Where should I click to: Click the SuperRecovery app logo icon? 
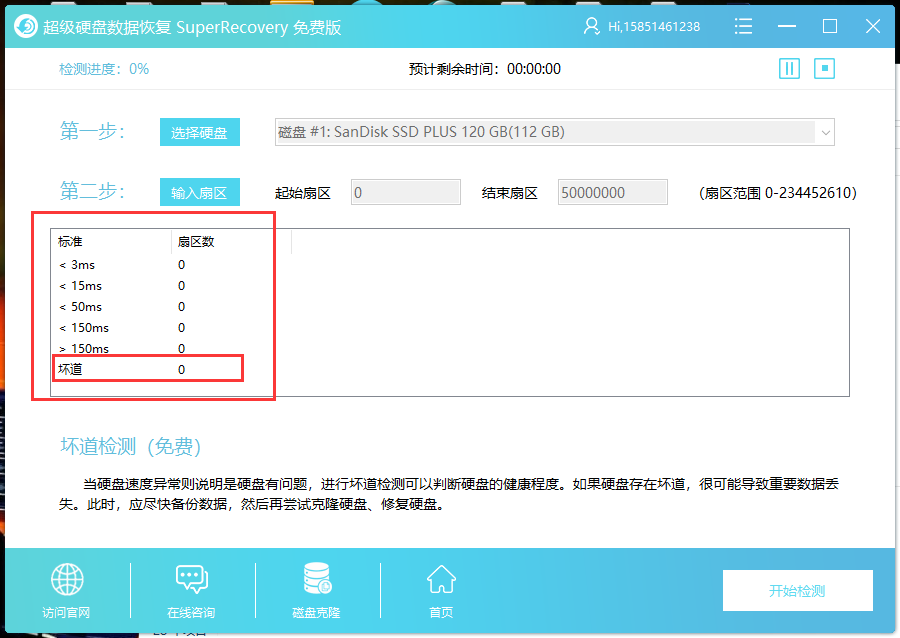pos(26,26)
